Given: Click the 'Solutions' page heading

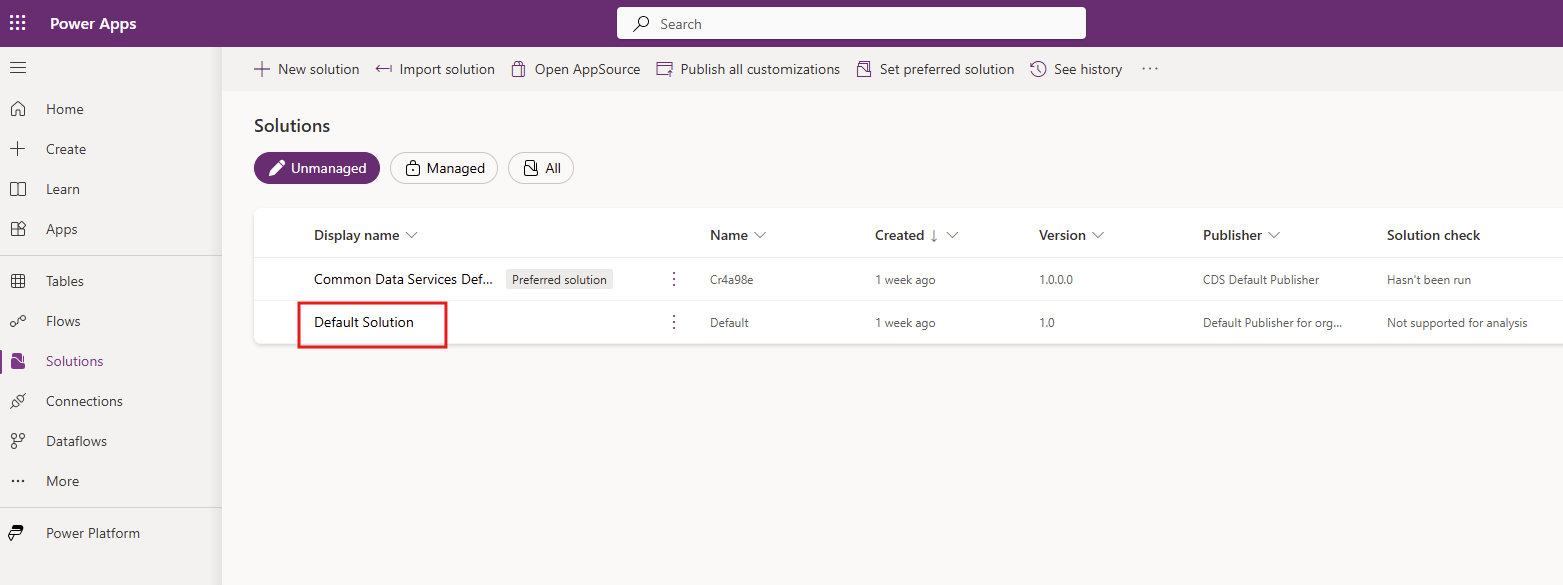Looking at the screenshot, I should click(x=292, y=126).
